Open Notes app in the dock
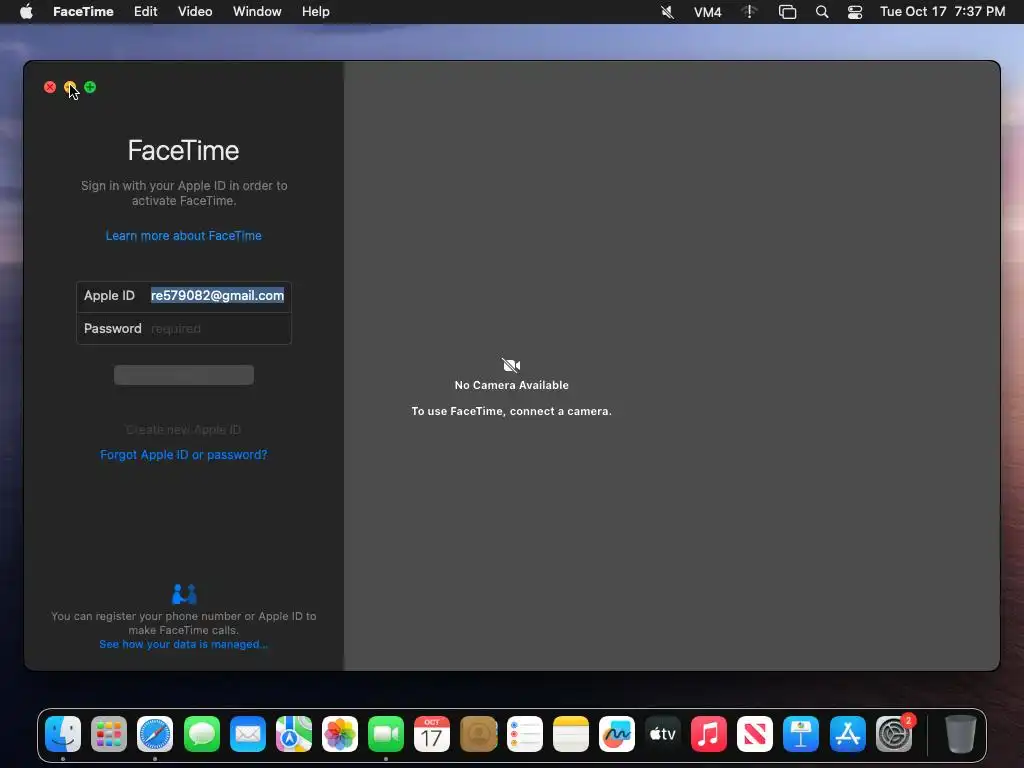This screenshot has width=1024, height=768. (x=571, y=734)
